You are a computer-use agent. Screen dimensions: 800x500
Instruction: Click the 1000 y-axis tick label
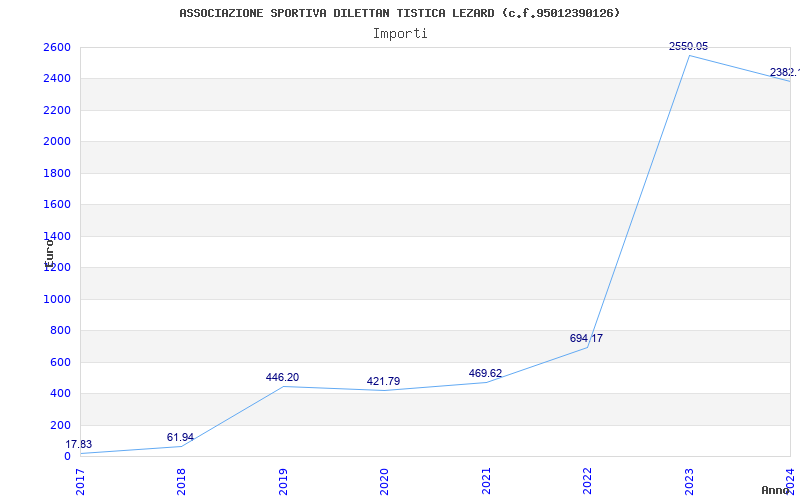pos(57,299)
